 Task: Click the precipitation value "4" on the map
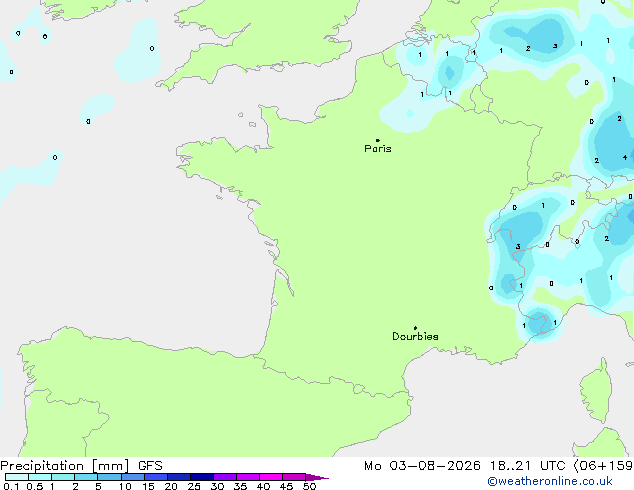(625, 157)
